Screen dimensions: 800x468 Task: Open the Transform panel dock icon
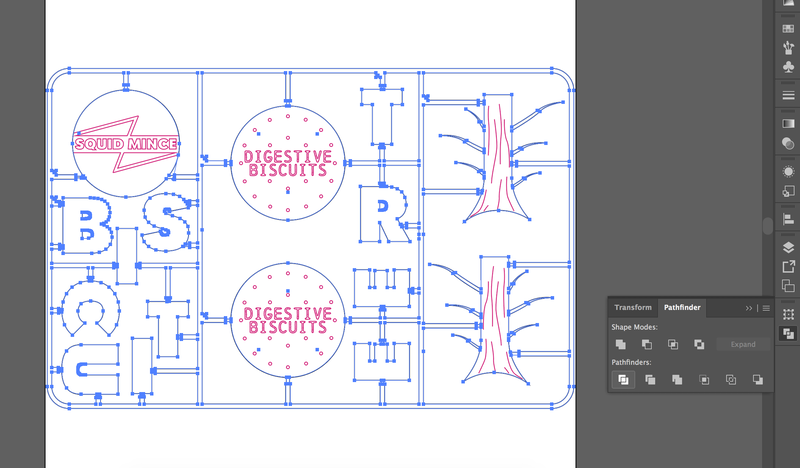[x=788, y=314]
